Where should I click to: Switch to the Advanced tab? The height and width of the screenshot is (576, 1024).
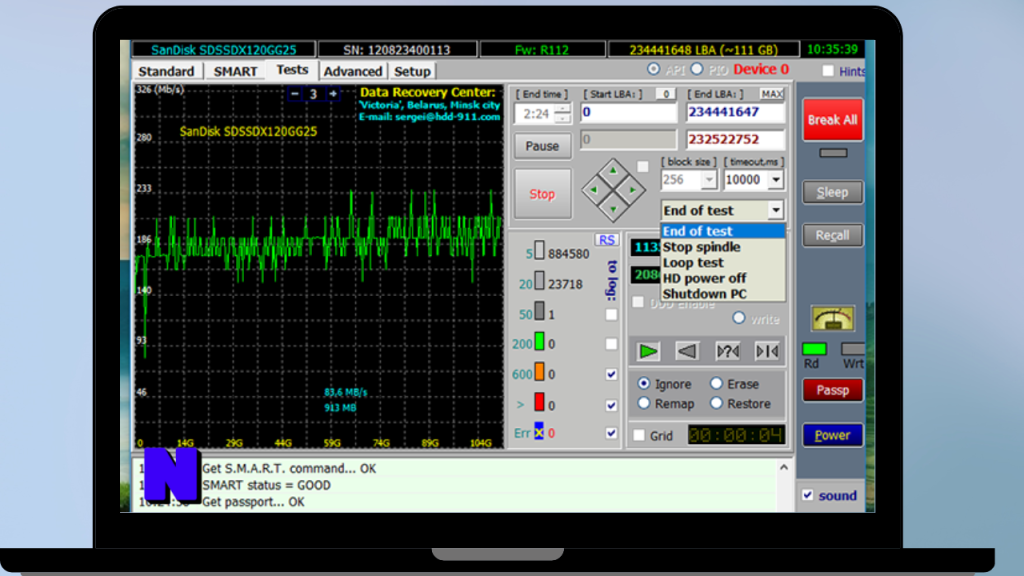tap(353, 71)
